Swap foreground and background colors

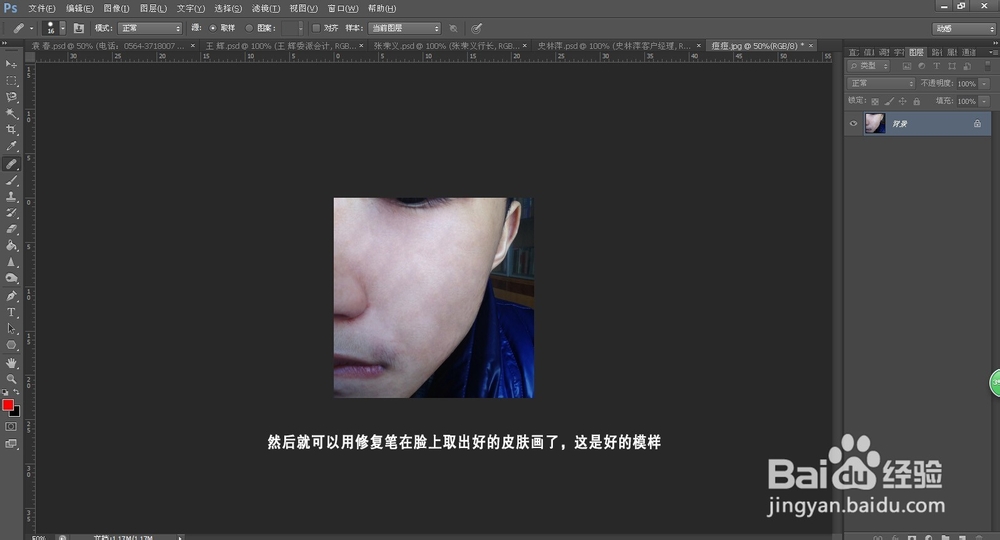click(x=17, y=391)
